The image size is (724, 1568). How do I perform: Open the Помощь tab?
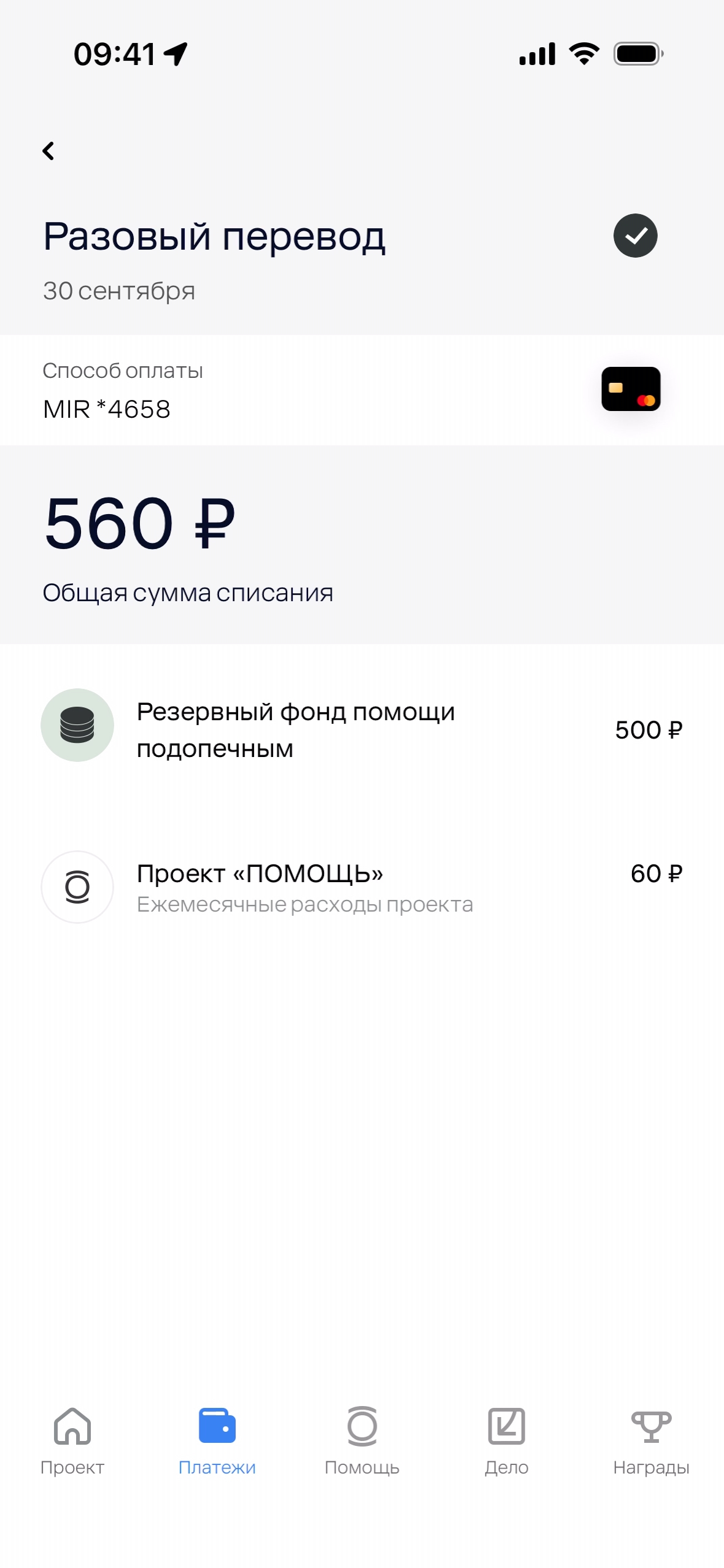click(x=362, y=1439)
